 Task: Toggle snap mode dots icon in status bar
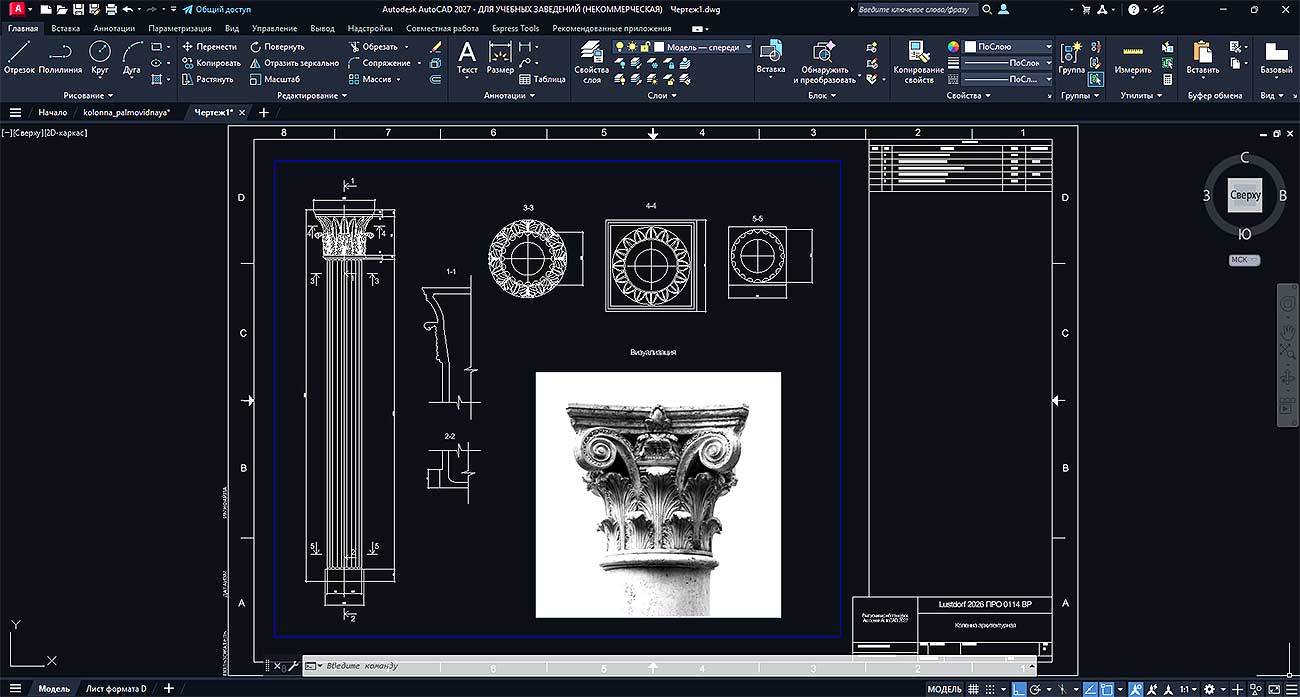tap(990, 689)
